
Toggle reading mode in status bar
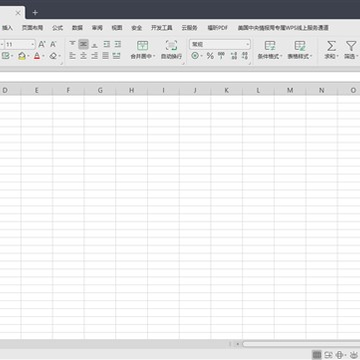[340, 355]
